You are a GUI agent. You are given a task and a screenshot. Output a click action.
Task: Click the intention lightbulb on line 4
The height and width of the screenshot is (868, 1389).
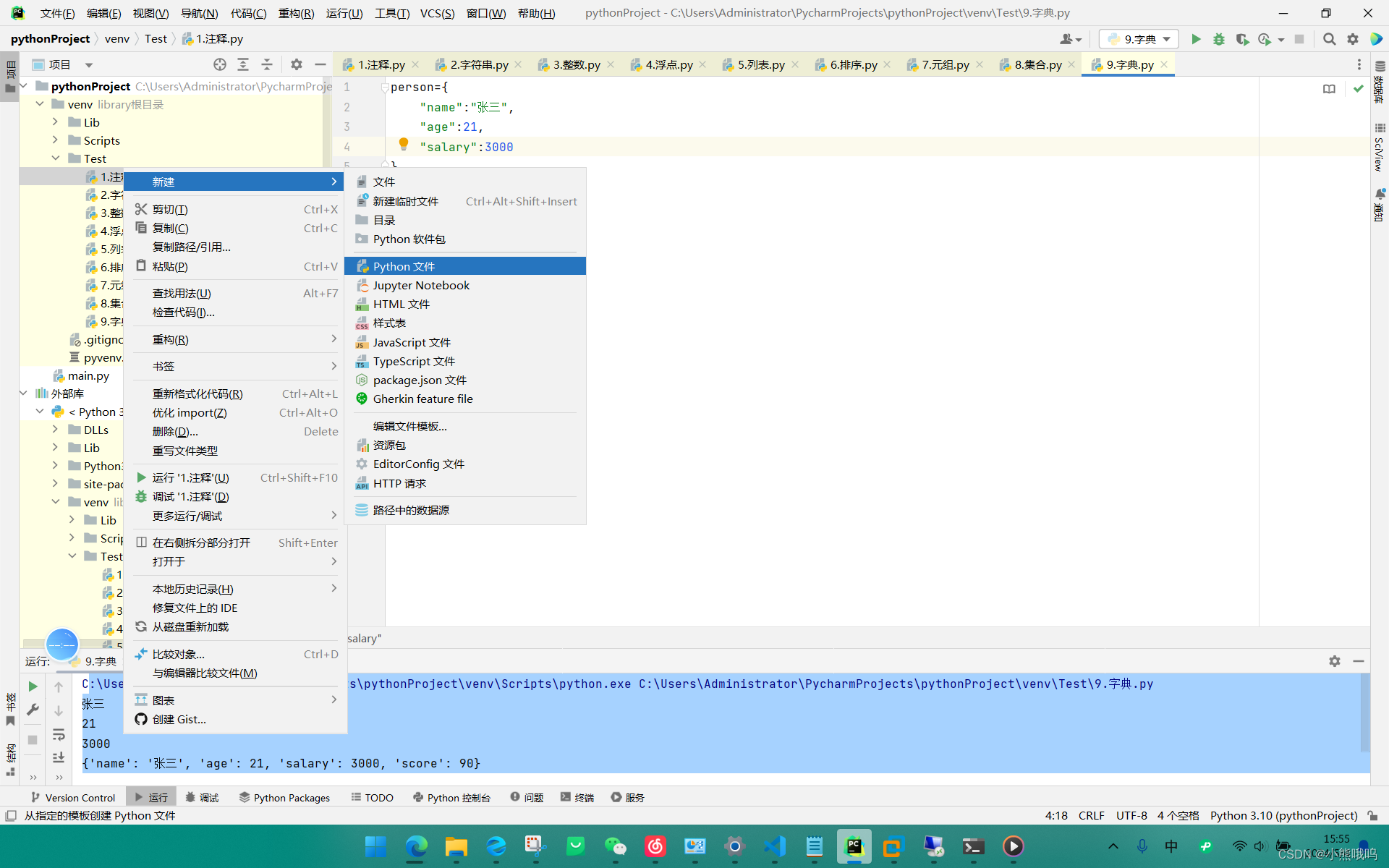point(404,144)
